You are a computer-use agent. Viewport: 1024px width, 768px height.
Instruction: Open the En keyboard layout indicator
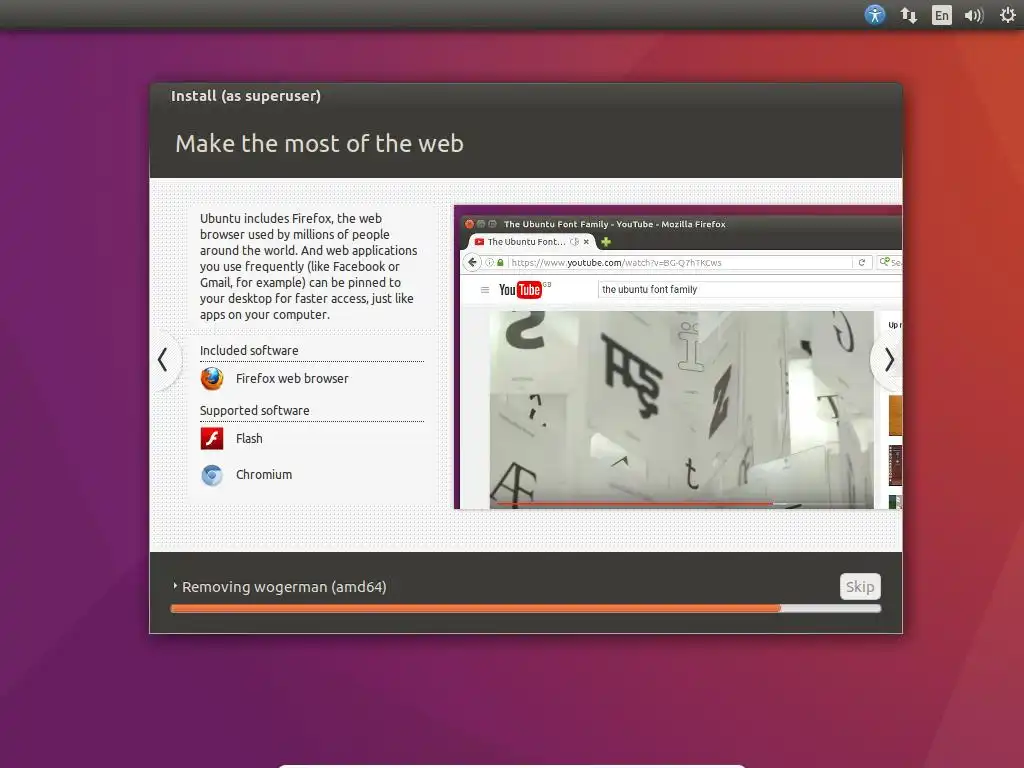[941, 15]
